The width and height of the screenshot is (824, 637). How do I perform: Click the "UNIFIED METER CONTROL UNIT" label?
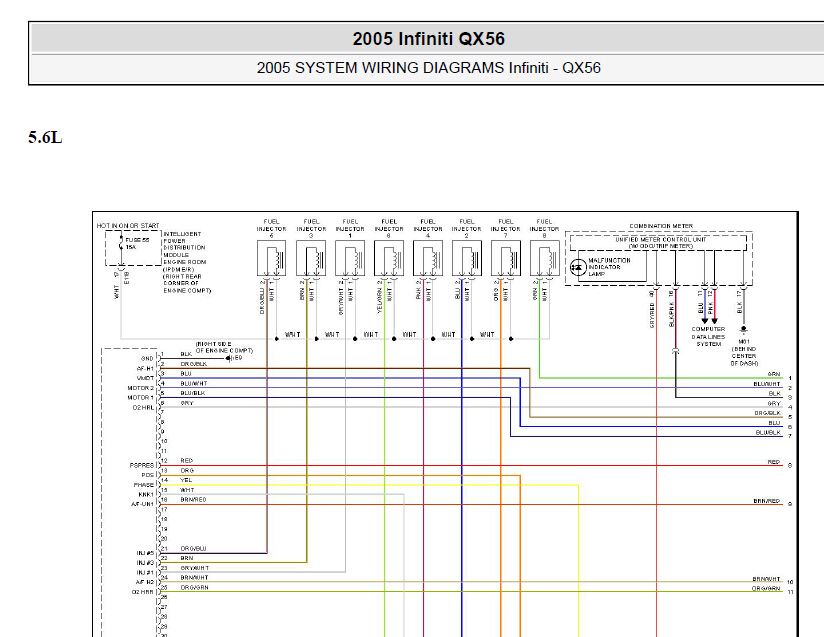point(661,239)
